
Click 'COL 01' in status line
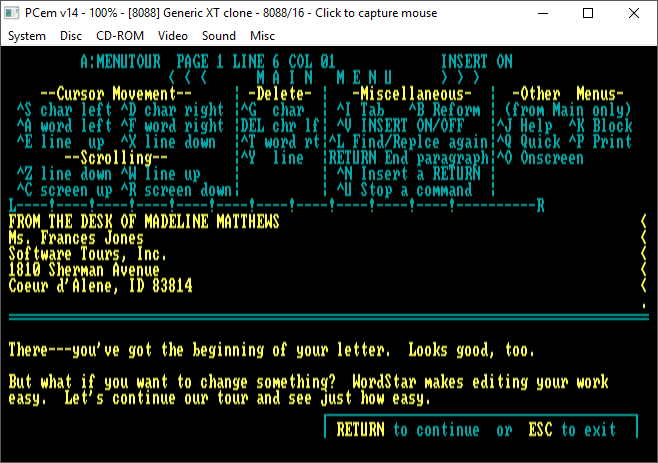(x=312, y=62)
